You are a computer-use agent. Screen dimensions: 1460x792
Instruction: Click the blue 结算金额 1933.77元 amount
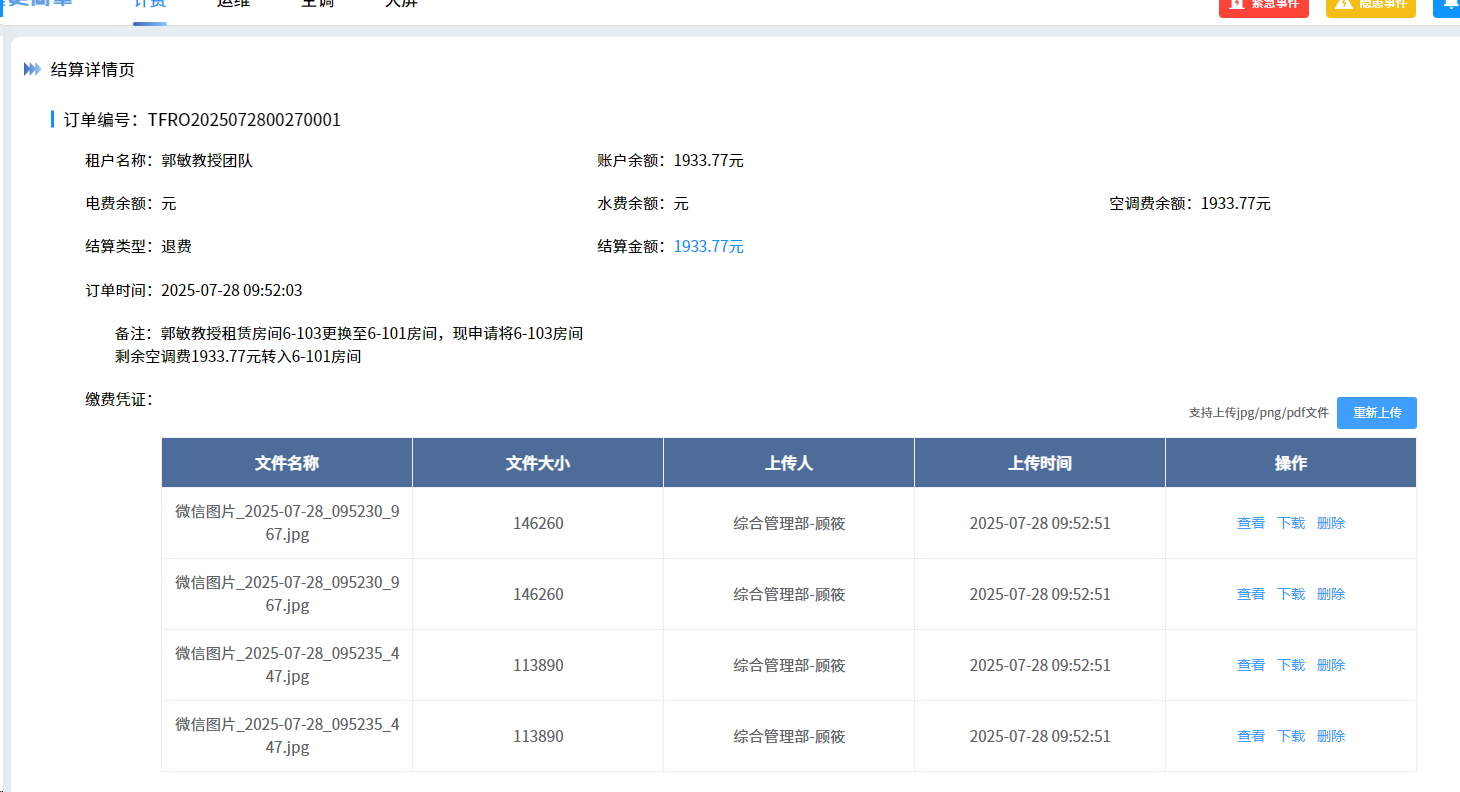pos(708,247)
